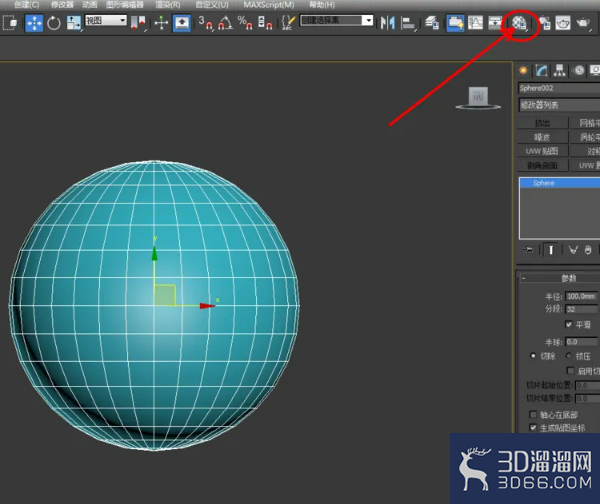Open the 修改器列表 modifier list dropdown
The height and width of the screenshot is (504, 600).
559,105
